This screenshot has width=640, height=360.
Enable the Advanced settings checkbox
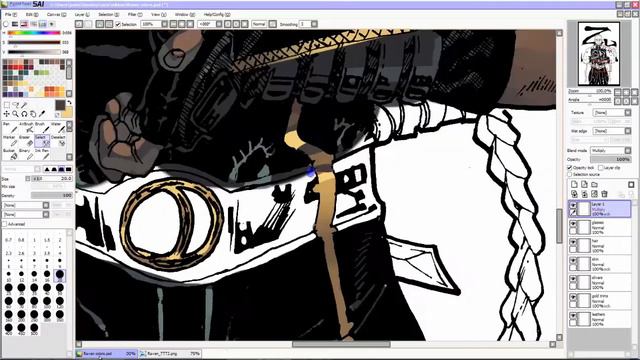click(x=4, y=224)
